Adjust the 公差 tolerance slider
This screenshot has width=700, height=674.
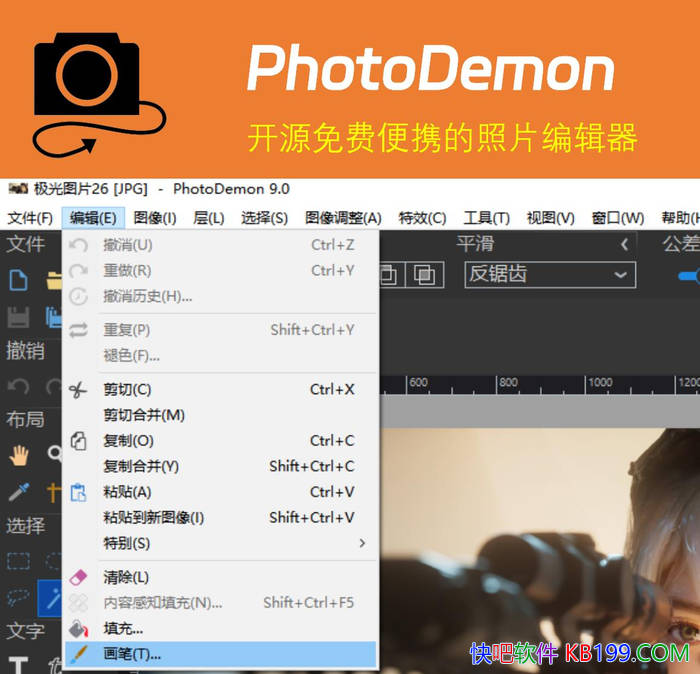tap(689, 276)
